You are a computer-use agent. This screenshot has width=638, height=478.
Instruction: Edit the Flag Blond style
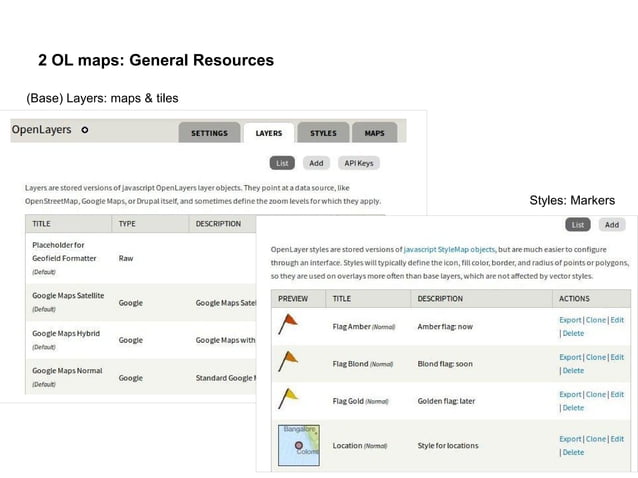pos(617,357)
